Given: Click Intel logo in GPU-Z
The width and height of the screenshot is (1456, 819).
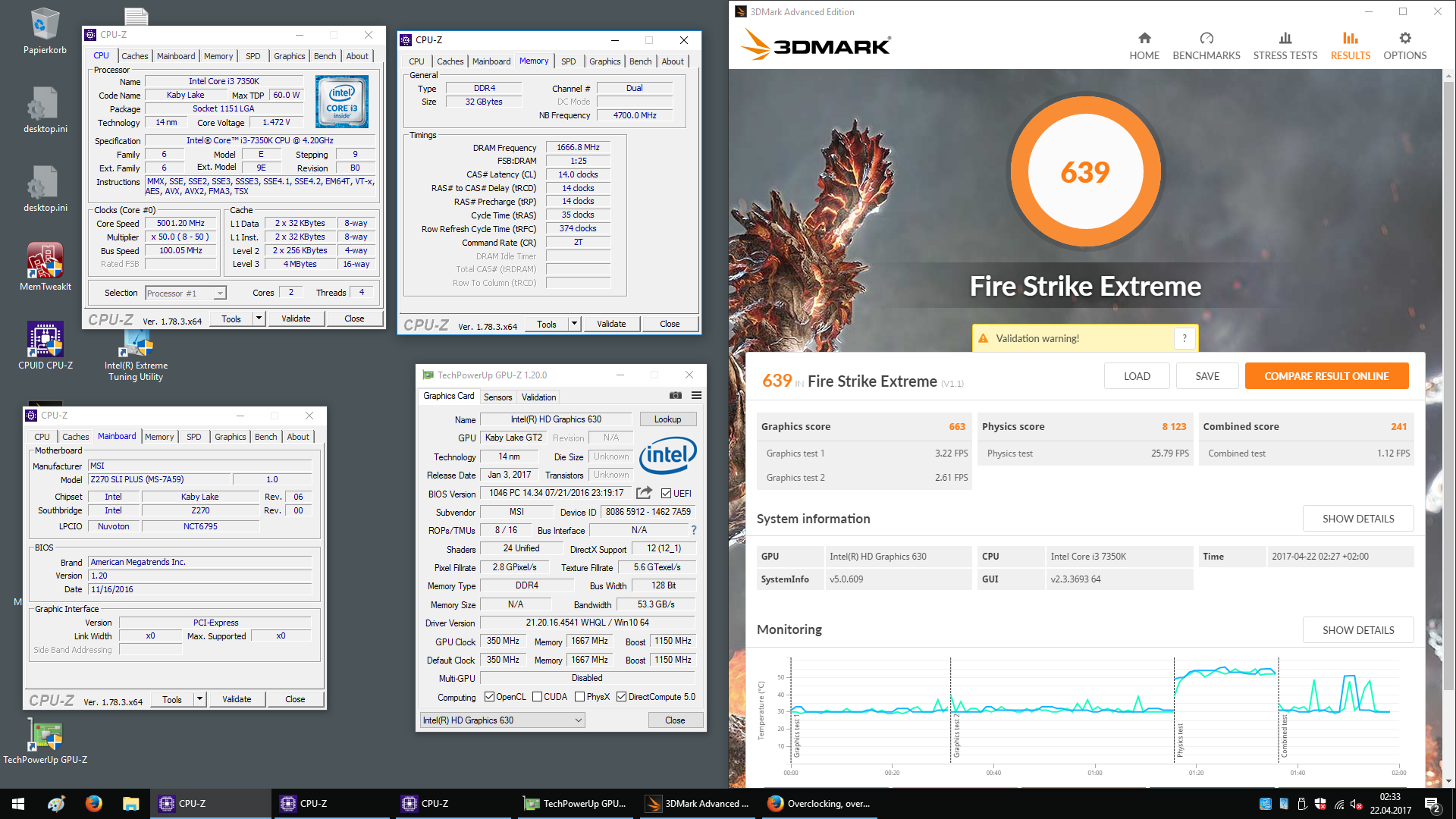Looking at the screenshot, I should tap(668, 455).
